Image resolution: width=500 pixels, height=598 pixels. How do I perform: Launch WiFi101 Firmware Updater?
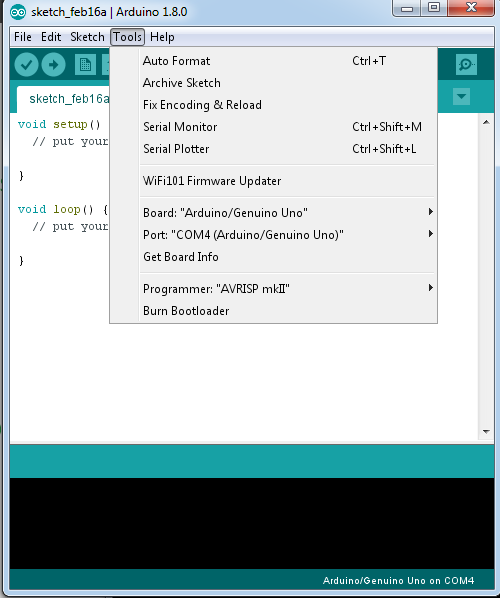point(273,181)
